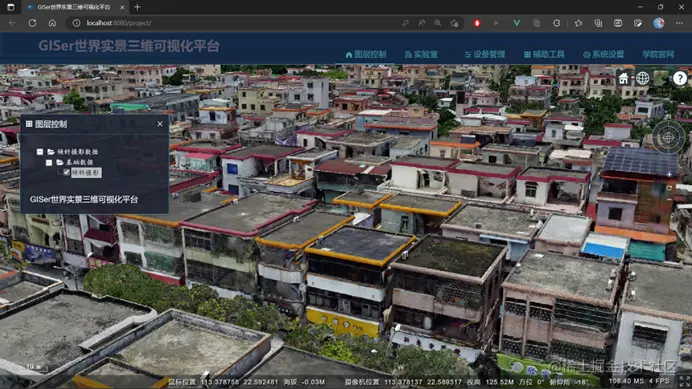Close the GISer browser tab

click(x=122, y=7)
